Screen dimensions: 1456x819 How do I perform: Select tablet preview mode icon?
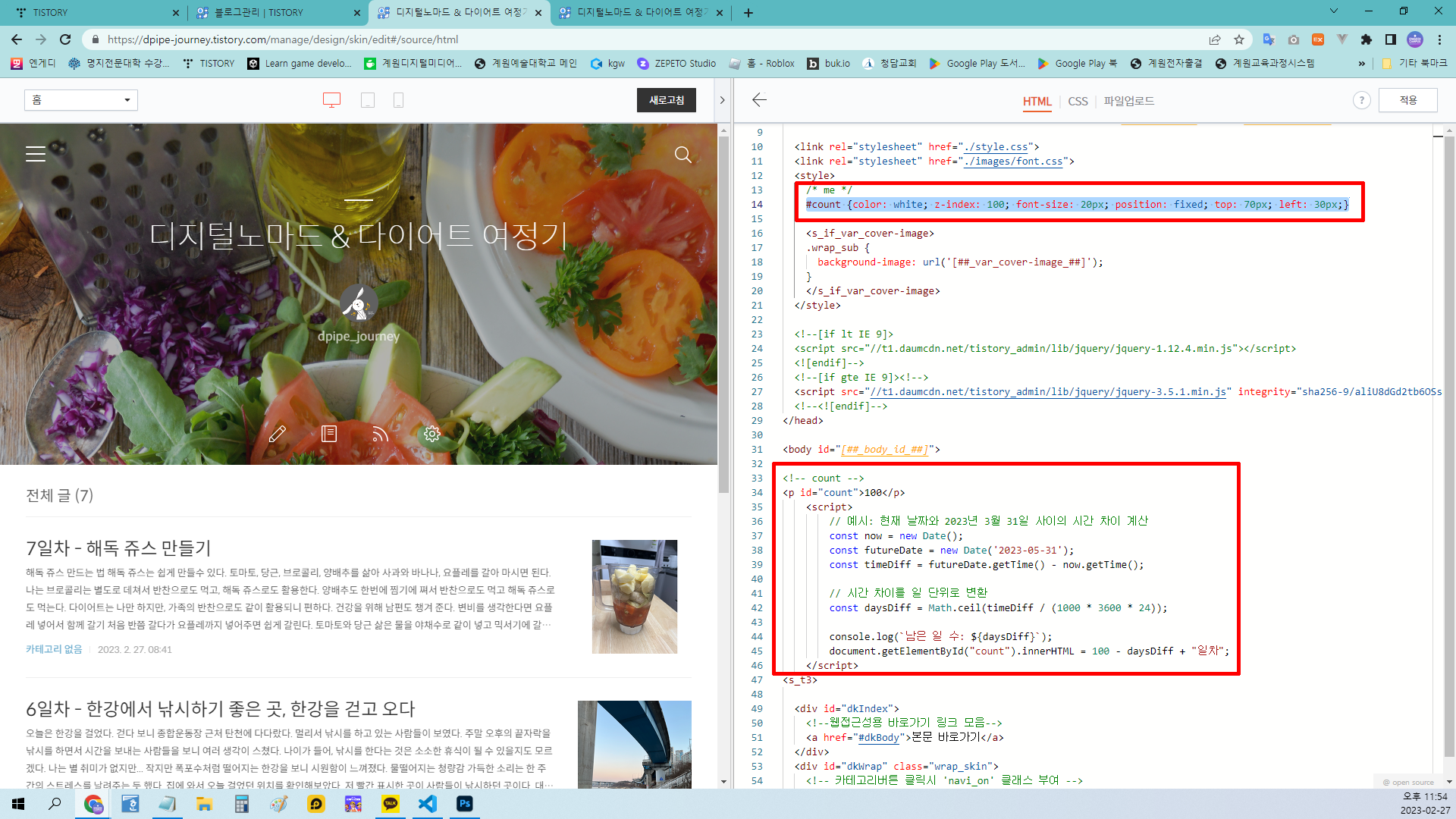click(x=368, y=100)
